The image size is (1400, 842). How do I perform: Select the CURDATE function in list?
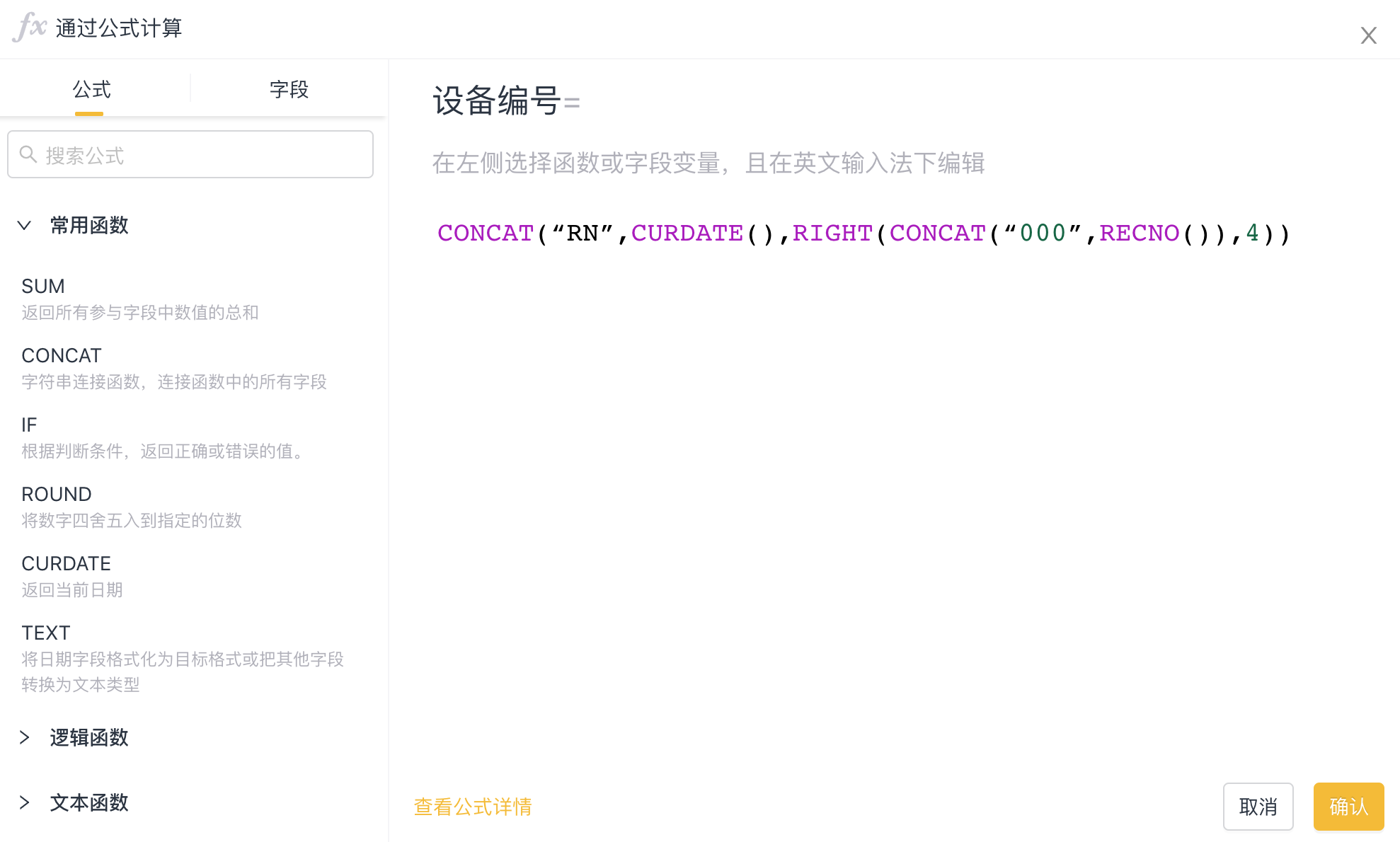[x=66, y=564]
